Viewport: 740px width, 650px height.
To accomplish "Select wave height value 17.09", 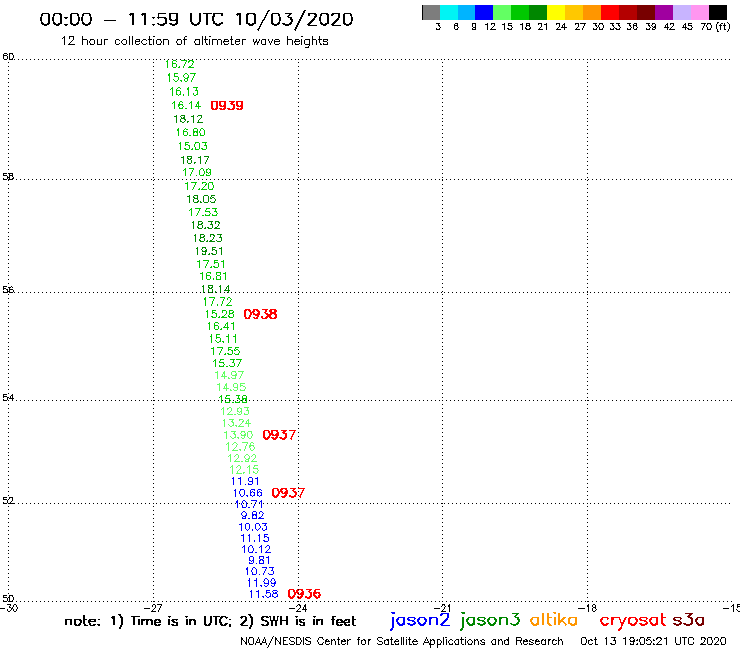I will [x=197, y=173].
